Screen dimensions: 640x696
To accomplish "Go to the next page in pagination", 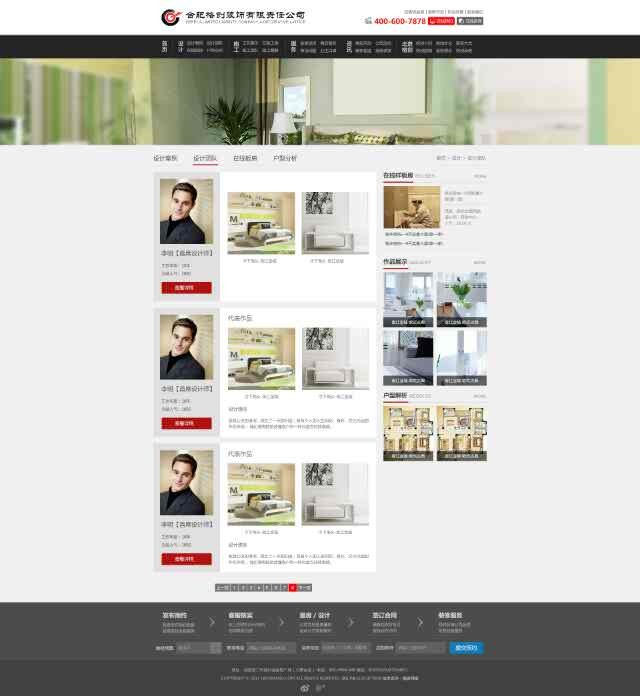I will pos(305,588).
